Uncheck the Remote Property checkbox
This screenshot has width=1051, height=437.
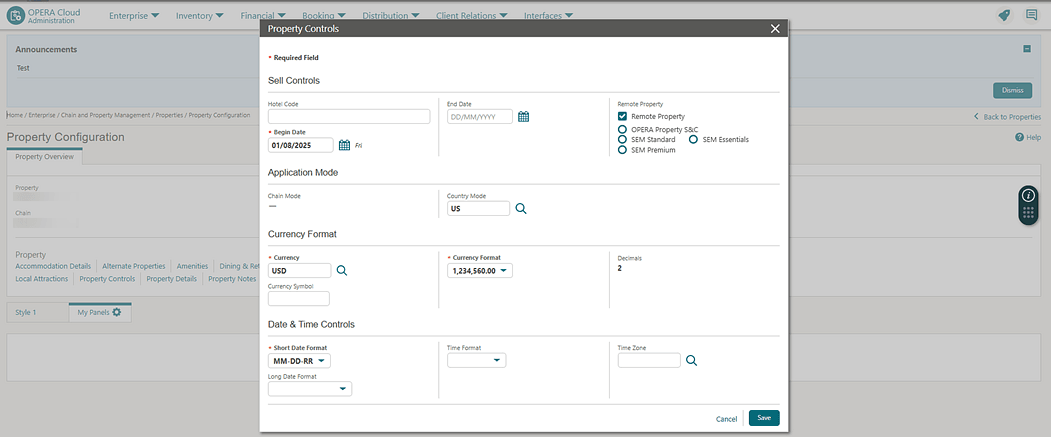coord(623,117)
